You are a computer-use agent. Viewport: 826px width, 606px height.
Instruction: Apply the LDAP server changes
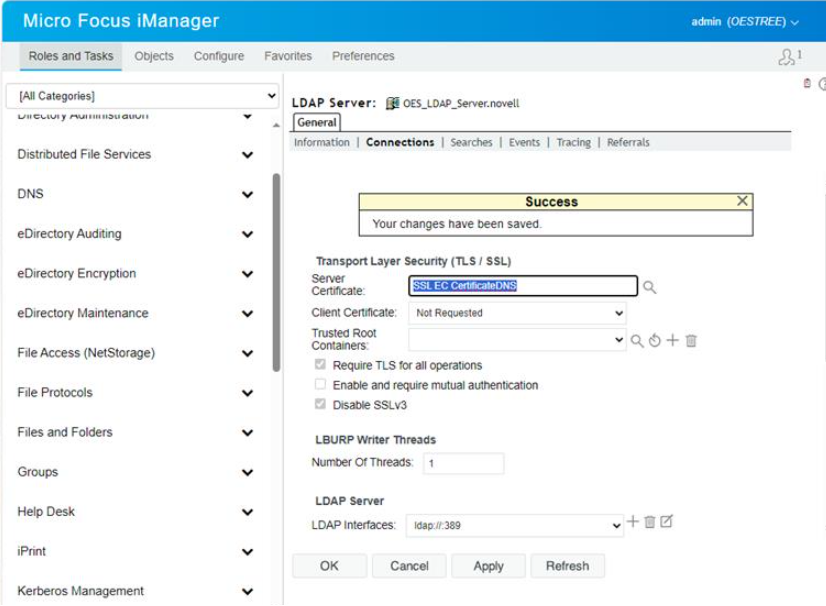pos(488,565)
